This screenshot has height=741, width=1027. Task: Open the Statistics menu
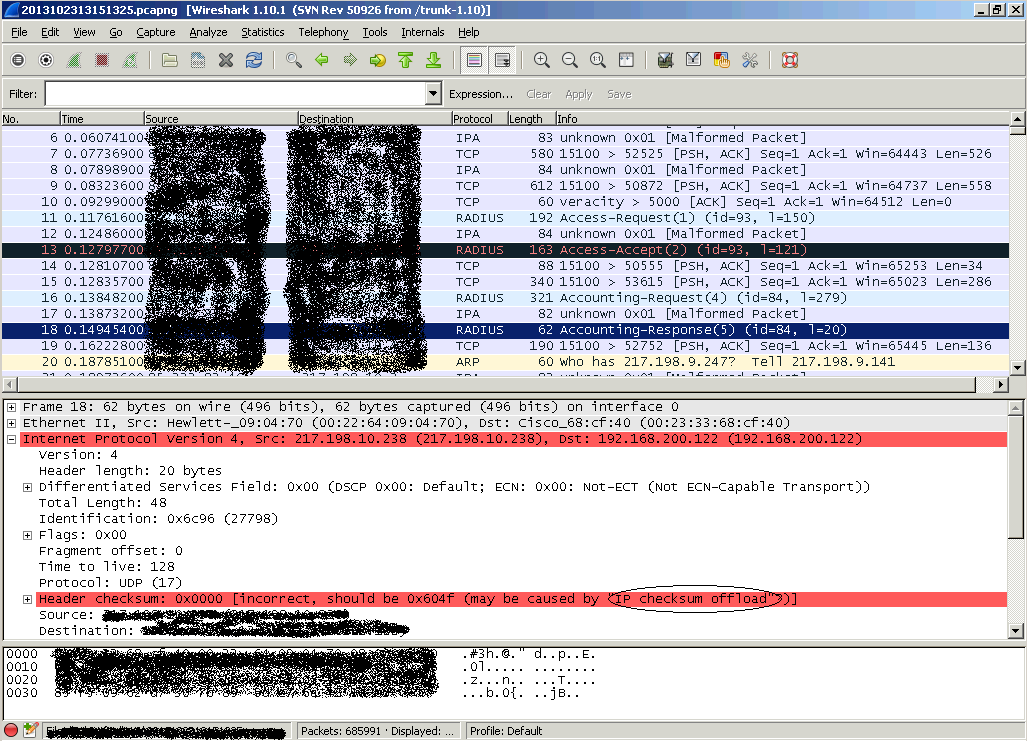point(262,32)
